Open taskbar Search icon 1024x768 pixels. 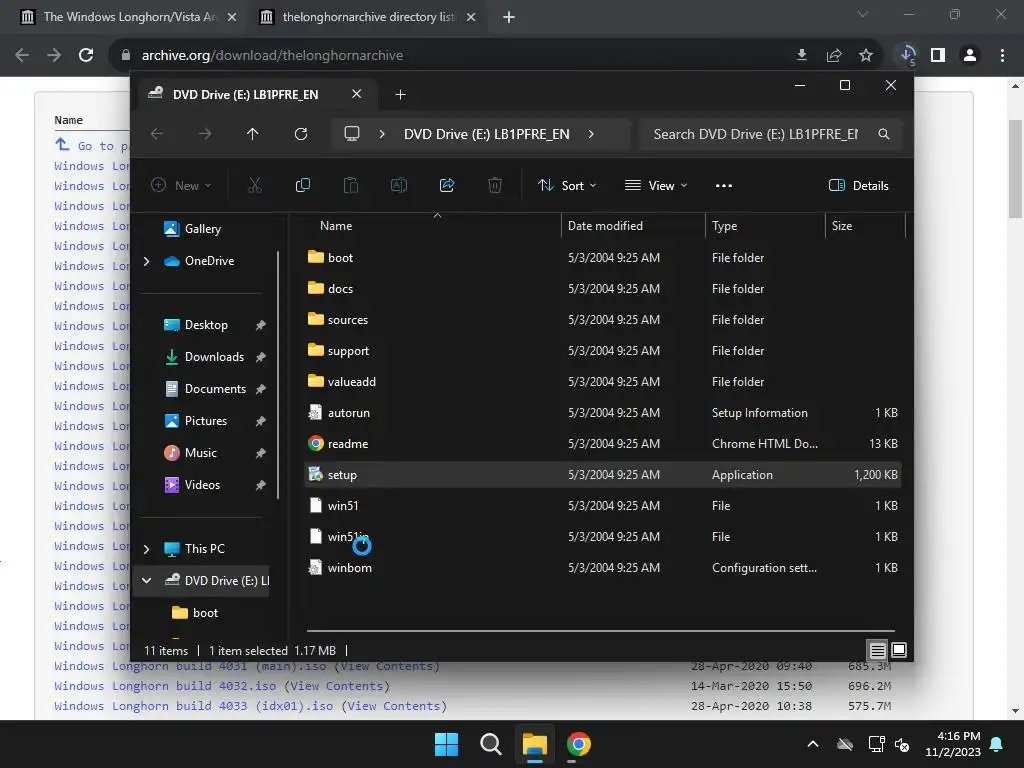tap(490, 744)
